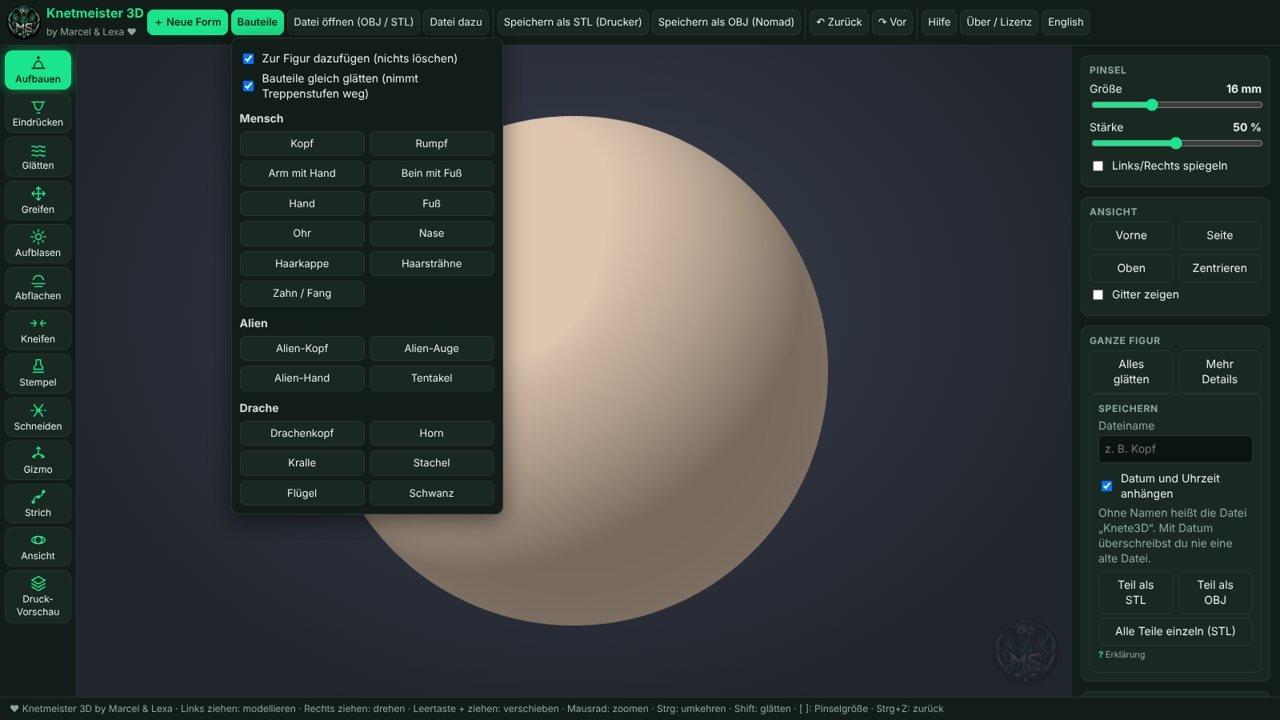Insert the Drachenkopf part
This screenshot has height=720, width=1280.
(x=302, y=433)
